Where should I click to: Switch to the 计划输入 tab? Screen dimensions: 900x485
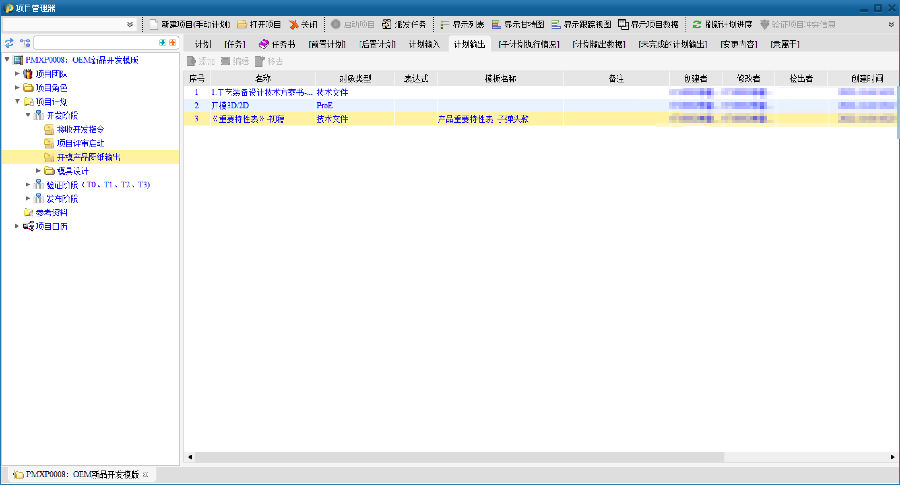tap(424, 44)
